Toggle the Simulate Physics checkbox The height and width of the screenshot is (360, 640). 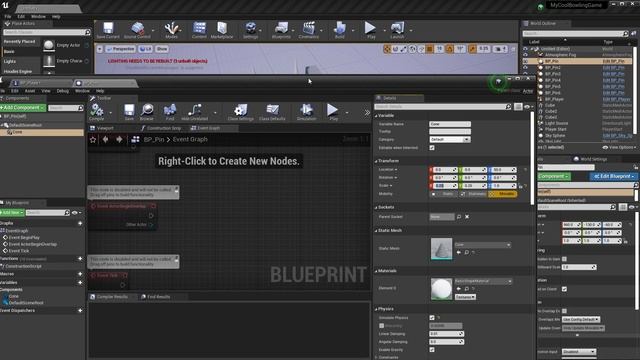(x=432, y=318)
